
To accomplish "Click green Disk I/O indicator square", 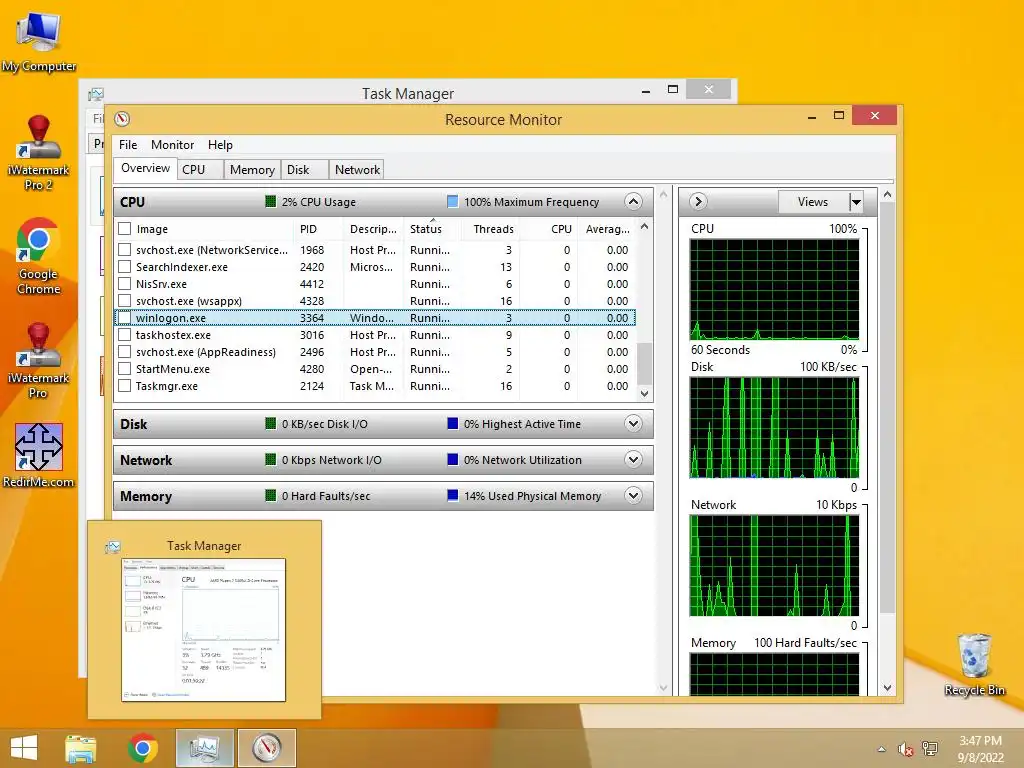I will click(270, 423).
